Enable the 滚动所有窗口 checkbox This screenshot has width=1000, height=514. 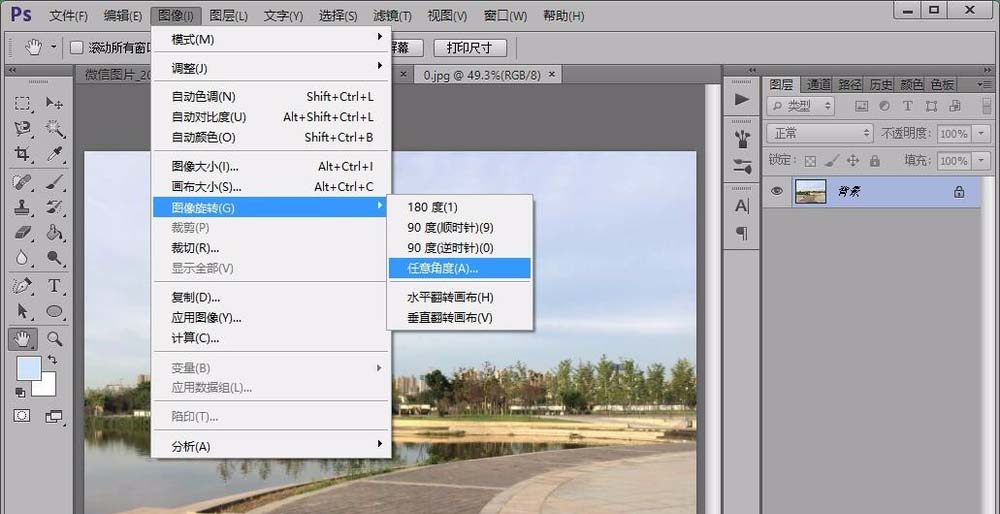(x=77, y=48)
